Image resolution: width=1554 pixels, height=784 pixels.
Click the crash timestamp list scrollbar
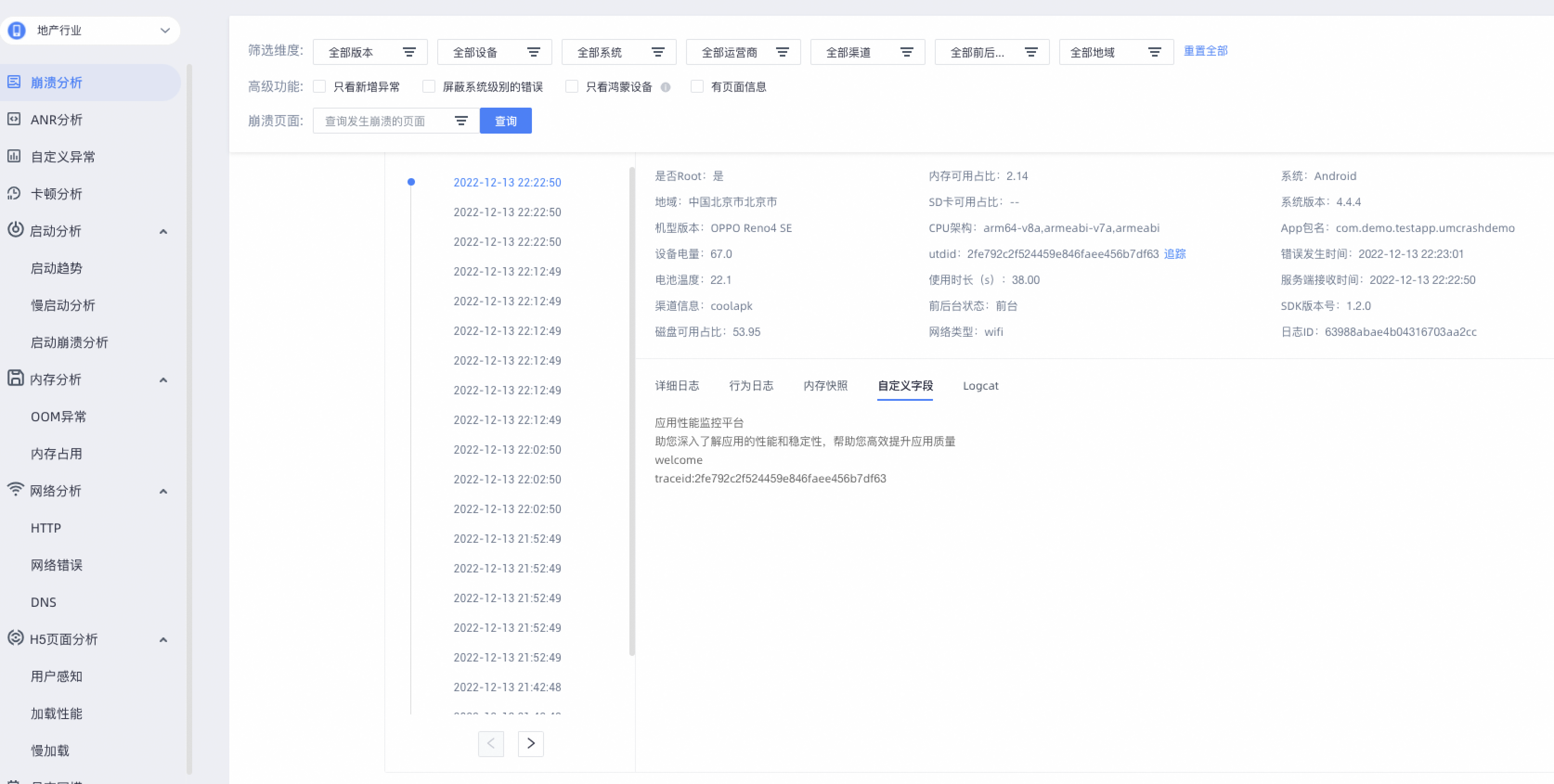tap(632, 411)
